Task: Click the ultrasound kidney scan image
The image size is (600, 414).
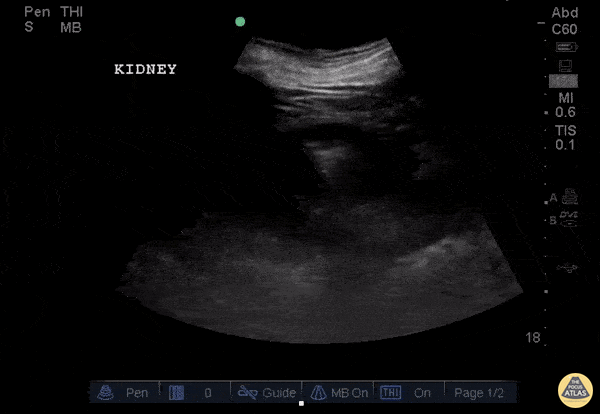Action: (x=320, y=190)
